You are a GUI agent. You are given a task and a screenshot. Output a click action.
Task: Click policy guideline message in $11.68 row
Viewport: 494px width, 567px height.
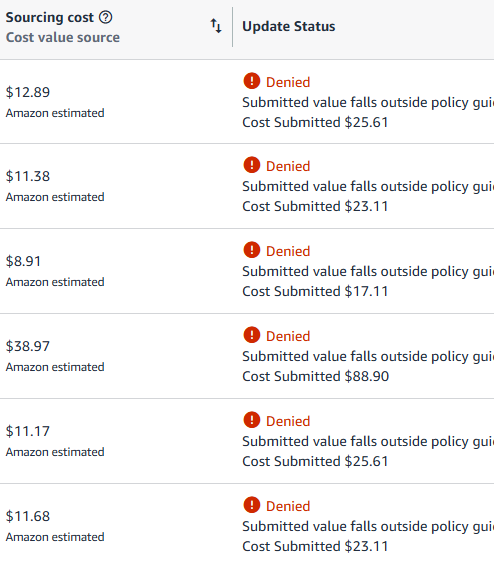point(368,526)
